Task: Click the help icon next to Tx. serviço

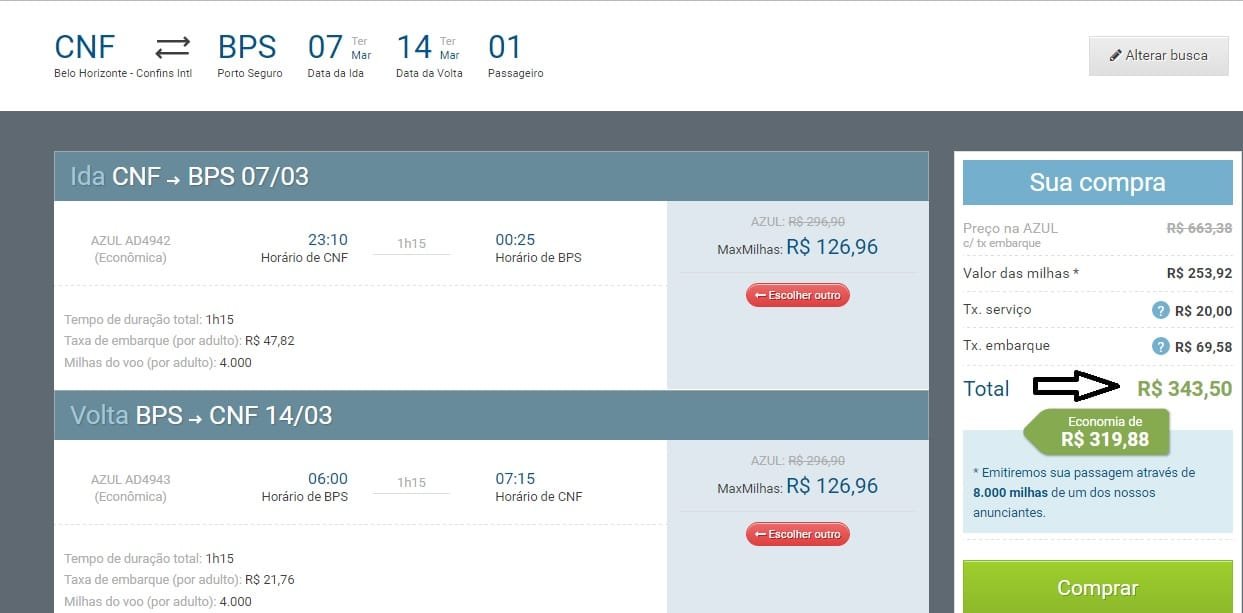Action: coord(1160,310)
